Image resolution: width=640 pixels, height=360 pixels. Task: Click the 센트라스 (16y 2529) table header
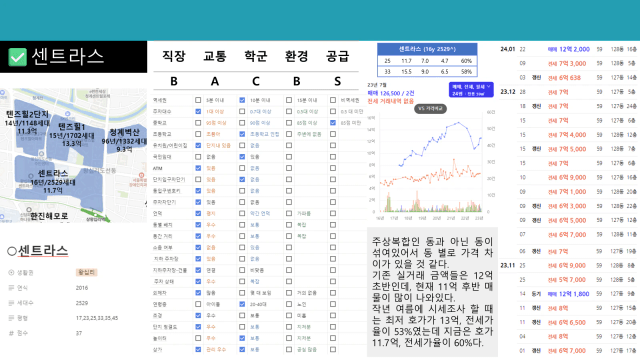(427, 49)
